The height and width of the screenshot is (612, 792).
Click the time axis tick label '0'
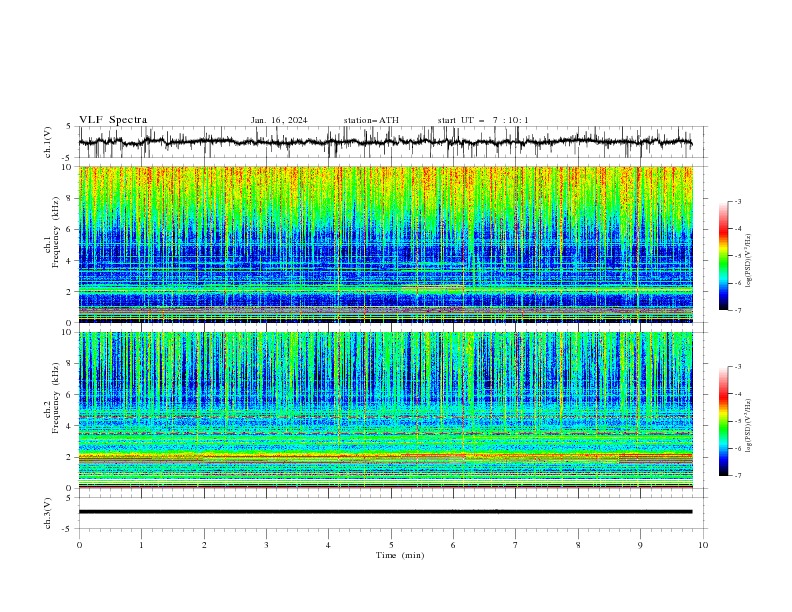79,545
